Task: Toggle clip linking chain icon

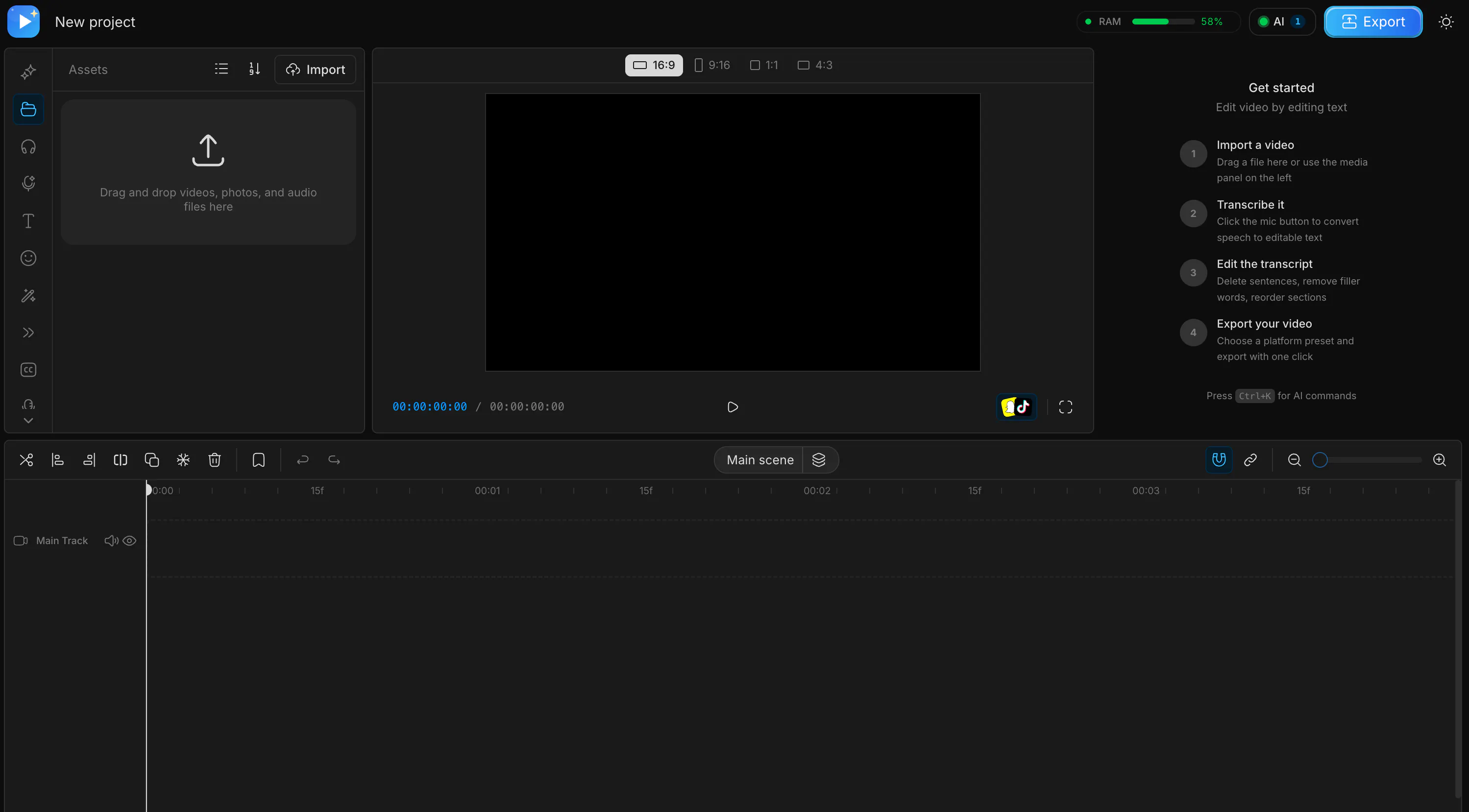Action: (1250, 460)
